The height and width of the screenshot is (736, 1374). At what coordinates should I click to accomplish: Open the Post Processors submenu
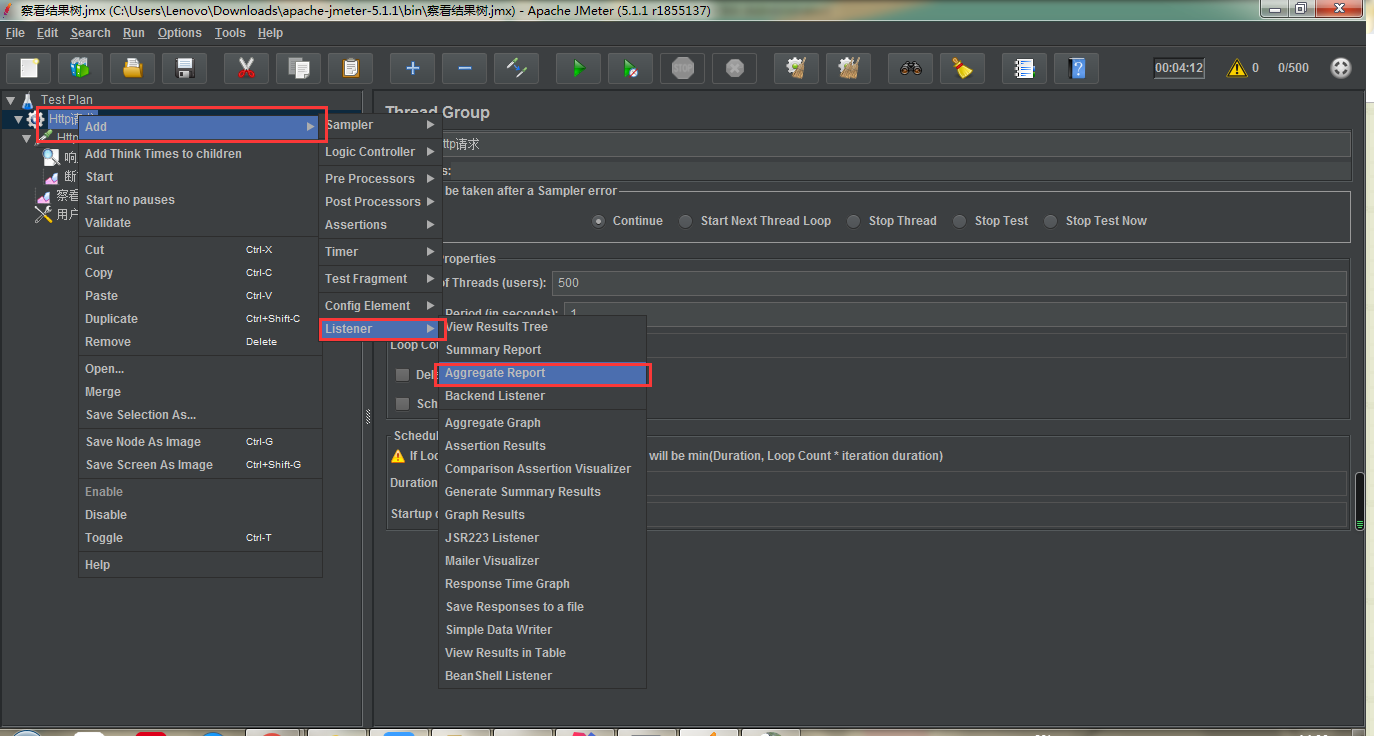pos(381,202)
